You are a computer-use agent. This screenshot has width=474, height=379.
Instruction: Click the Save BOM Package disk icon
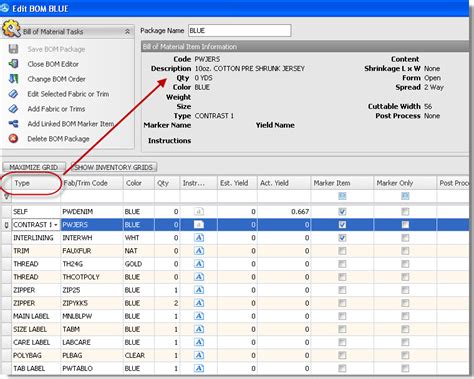tap(13, 49)
